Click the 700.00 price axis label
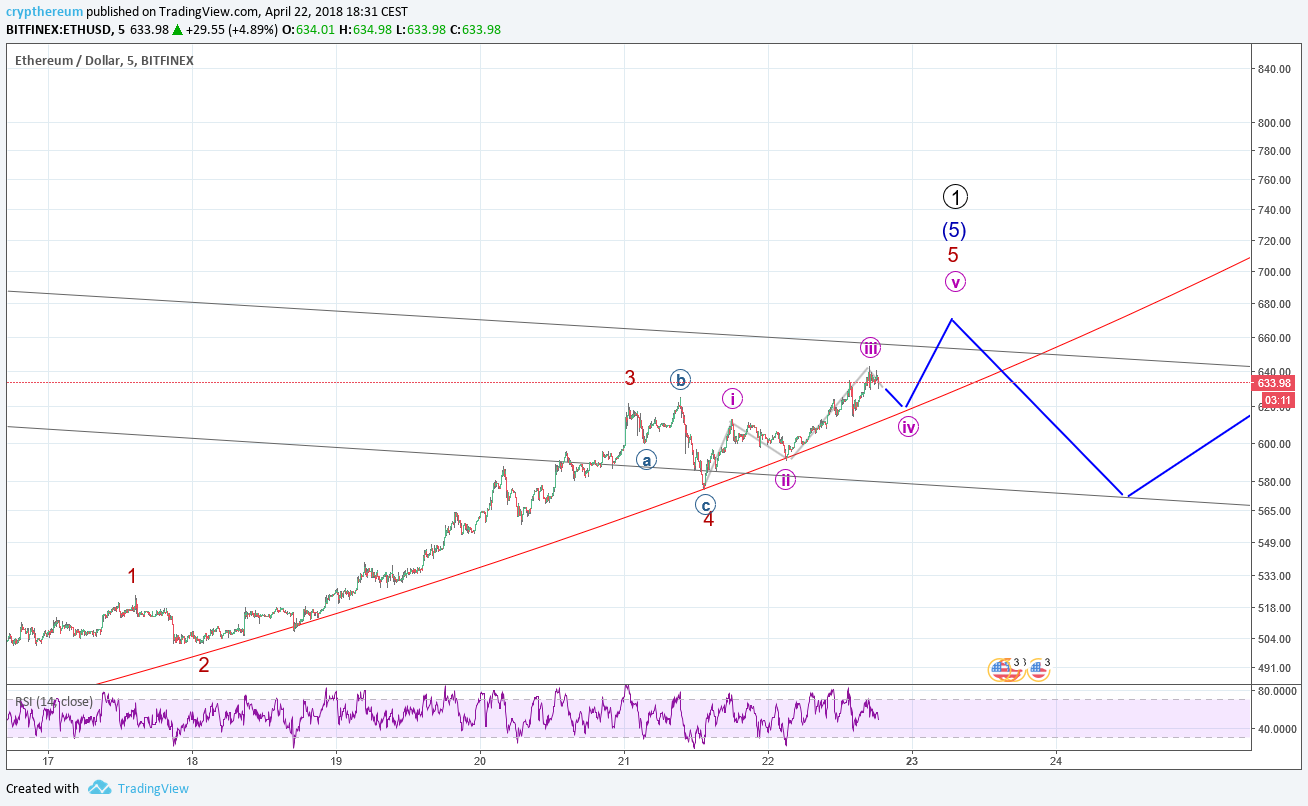 coord(1273,272)
